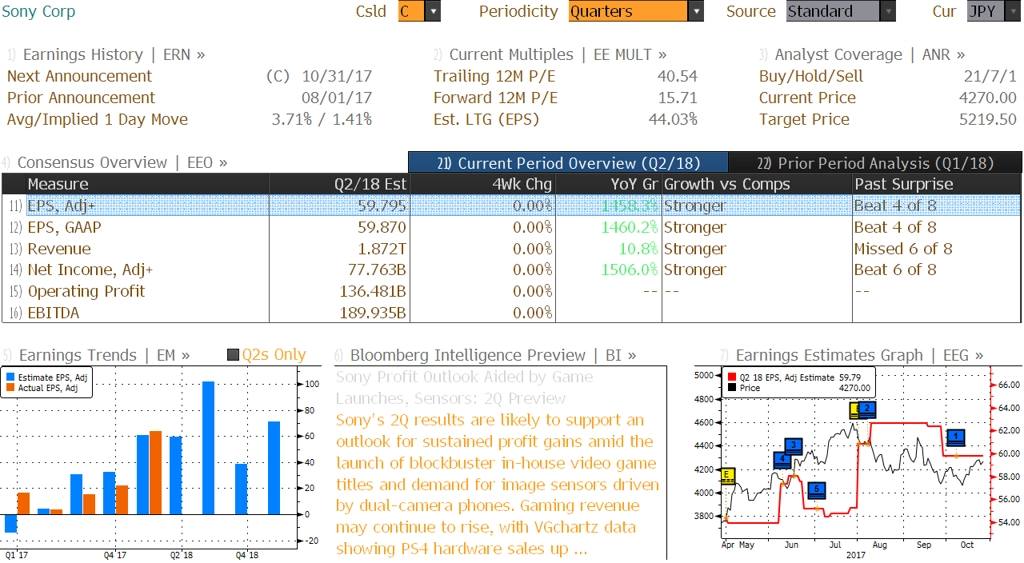Click Revenue YoY growth 10.8%
Image resolution: width=1024 pixels, height=563 pixels.
(639, 249)
